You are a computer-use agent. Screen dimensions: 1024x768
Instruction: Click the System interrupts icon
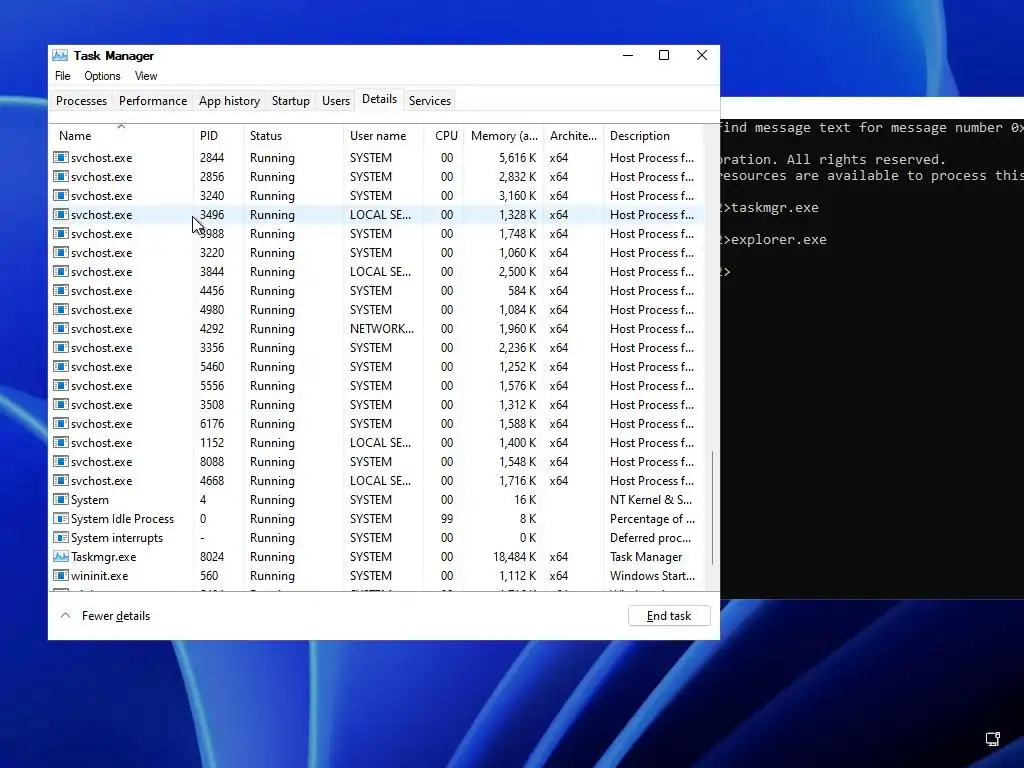click(61, 537)
